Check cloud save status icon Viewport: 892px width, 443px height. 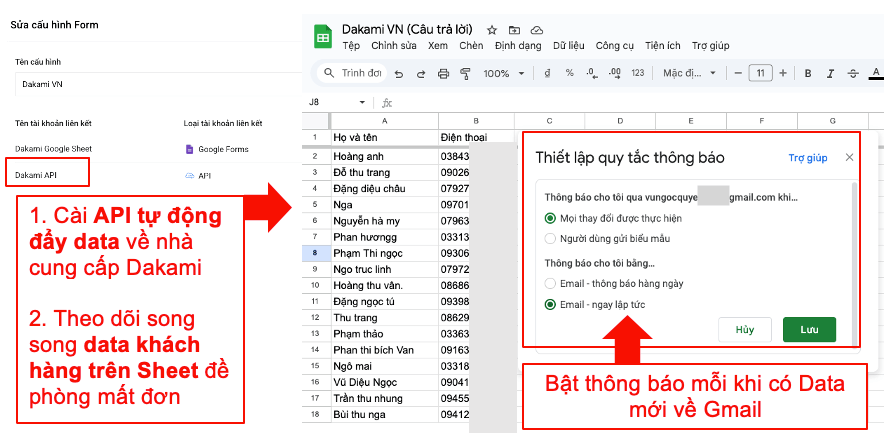(x=536, y=30)
